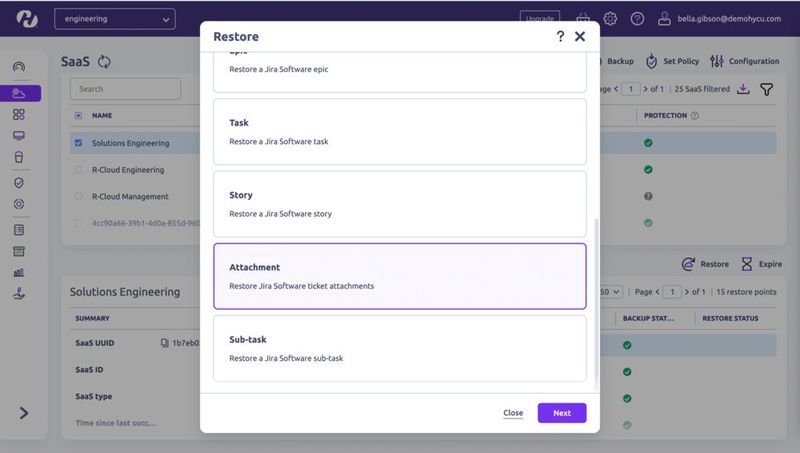Click the filter funnel icon

click(x=767, y=89)
